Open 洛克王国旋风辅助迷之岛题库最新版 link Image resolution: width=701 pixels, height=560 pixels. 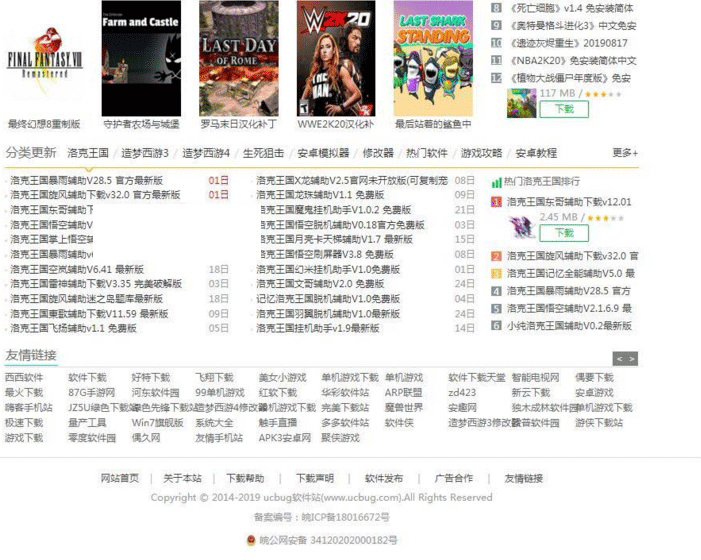[x=87, y=299]
